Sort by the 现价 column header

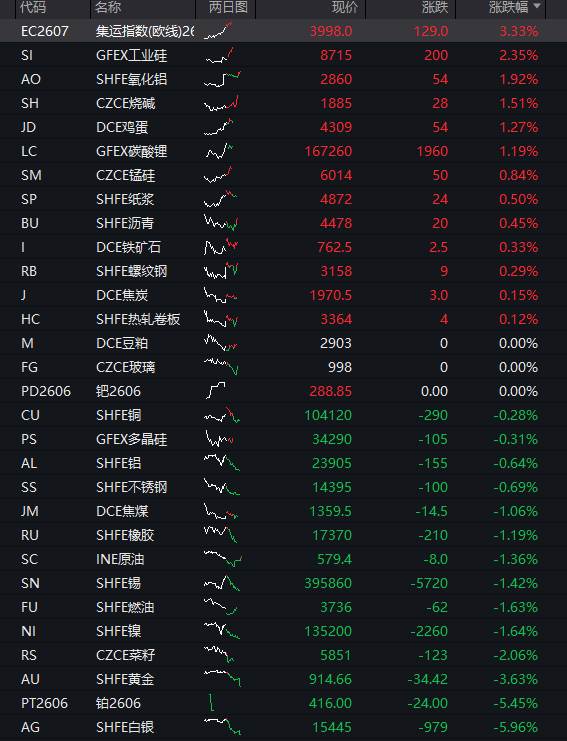tap(344, 7)
